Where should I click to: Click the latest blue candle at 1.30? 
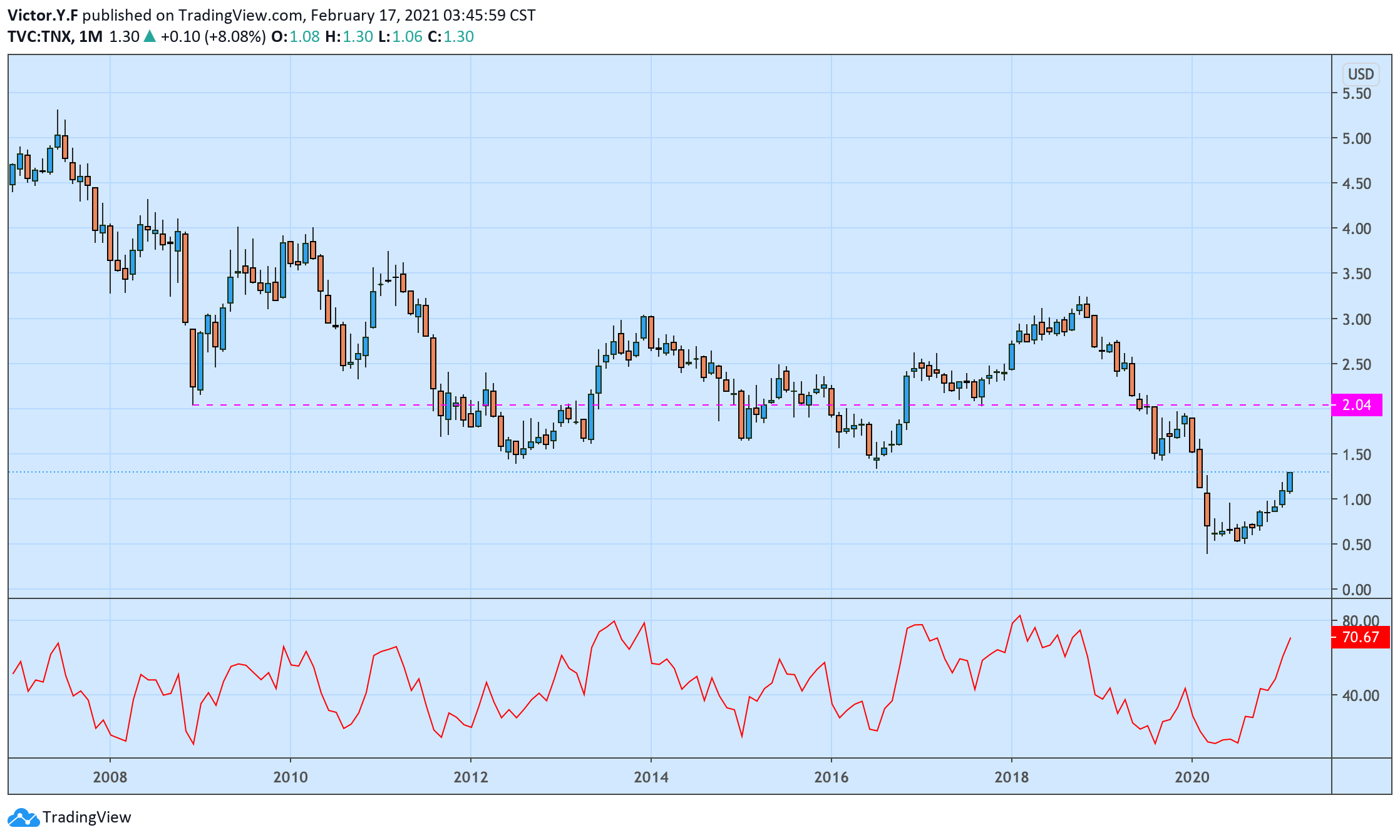click(x=1290, y=482)
